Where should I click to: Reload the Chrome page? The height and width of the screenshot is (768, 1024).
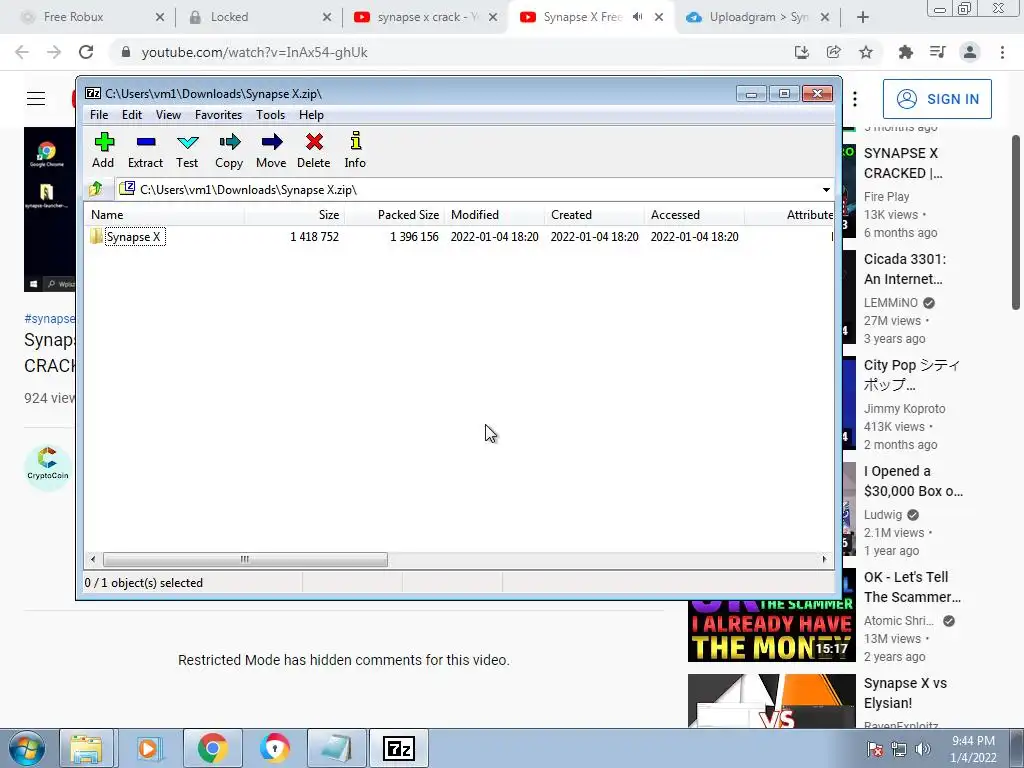point(86,52)
